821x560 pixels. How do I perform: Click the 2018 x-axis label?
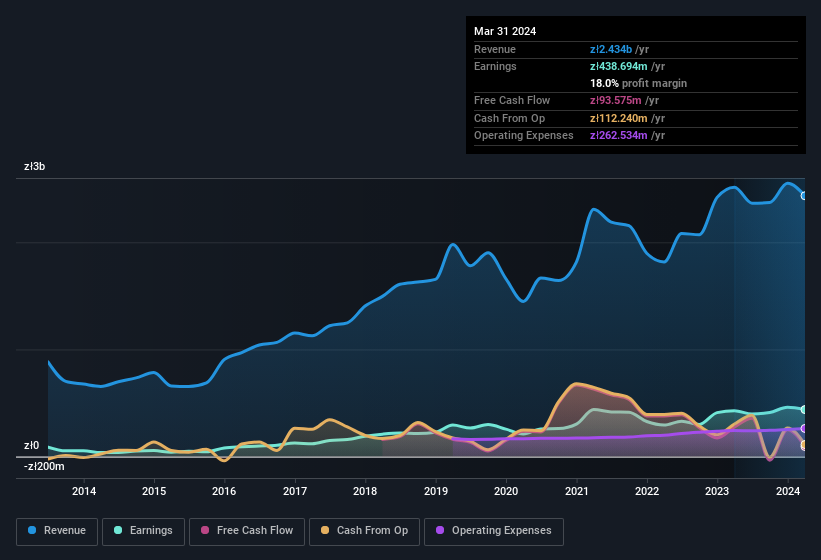[365, 491]
